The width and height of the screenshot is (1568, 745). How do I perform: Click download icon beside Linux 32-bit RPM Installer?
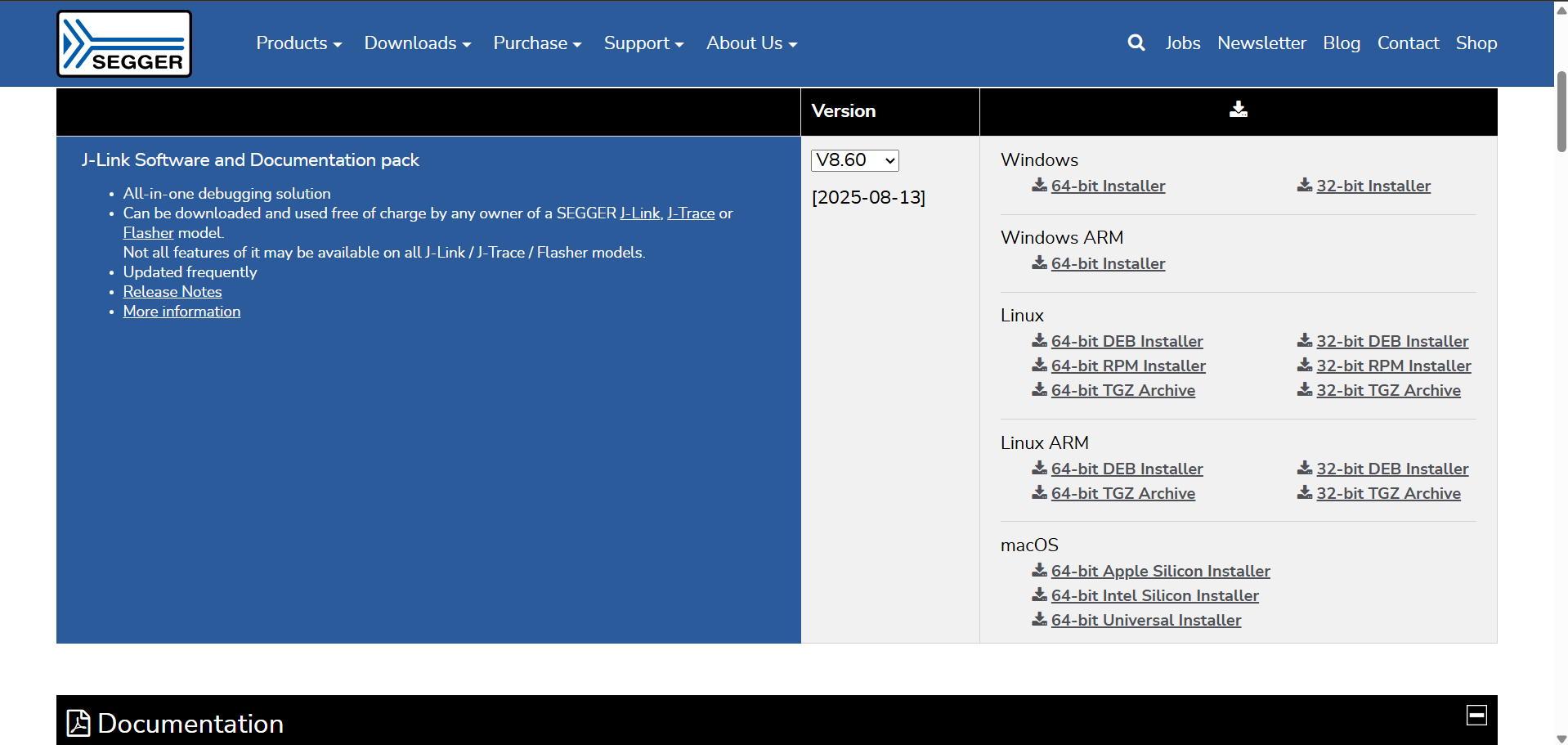click(1305, 365)
